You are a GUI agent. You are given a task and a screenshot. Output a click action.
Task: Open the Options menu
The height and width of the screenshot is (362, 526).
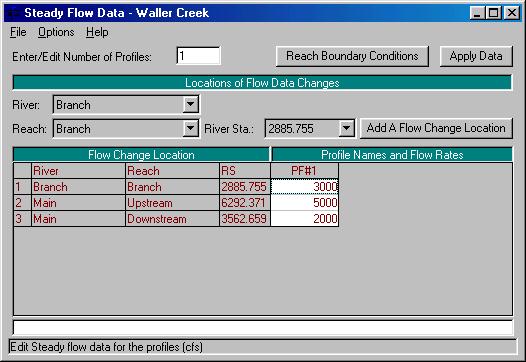point(56,32)
